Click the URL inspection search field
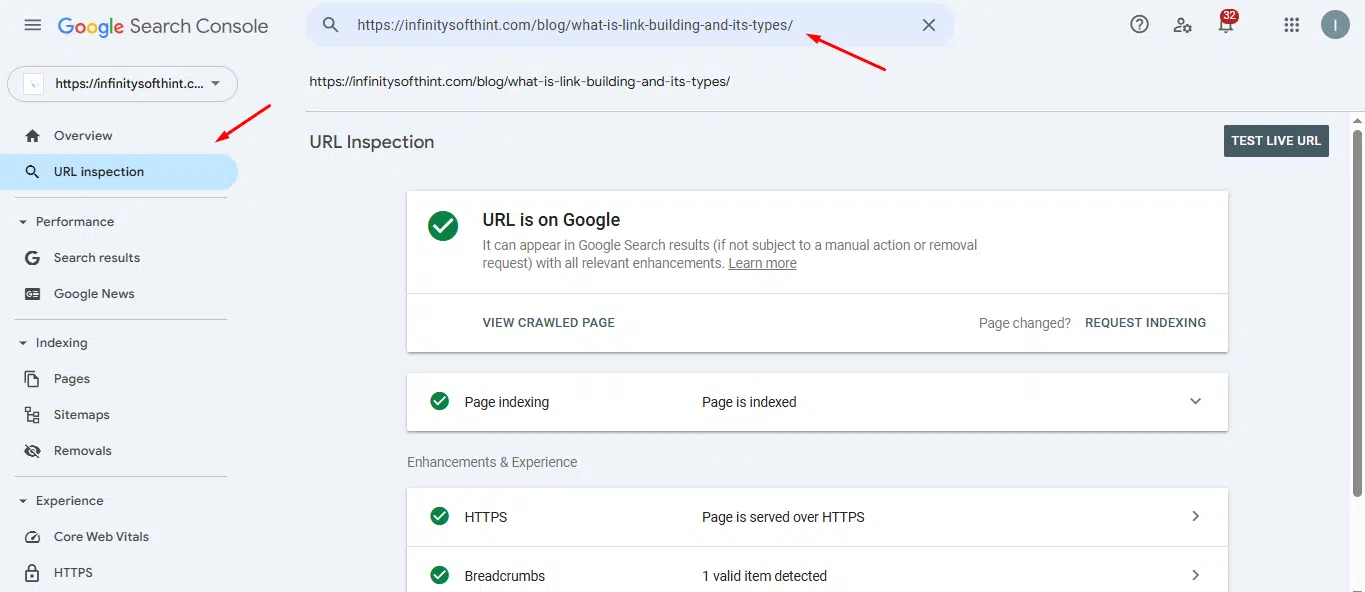The image size is (1365, 592). tap(630, 25)
